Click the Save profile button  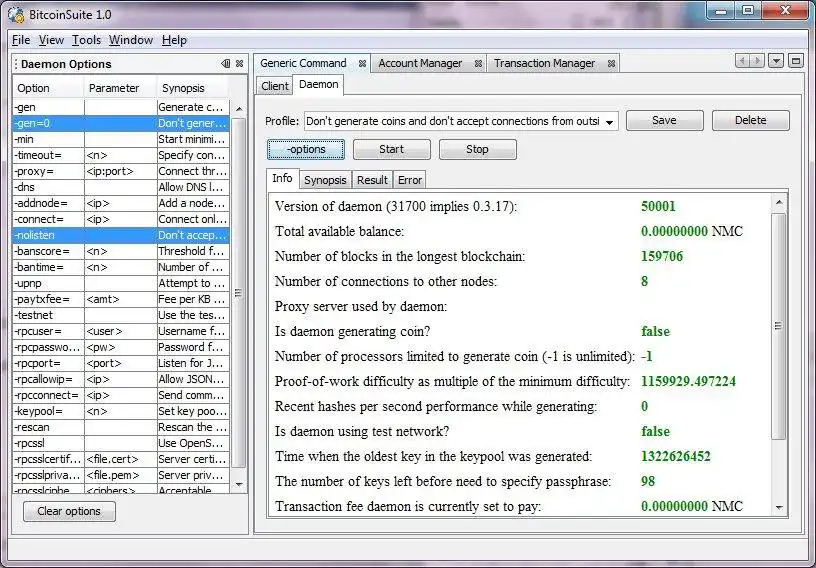coord(665,120)
